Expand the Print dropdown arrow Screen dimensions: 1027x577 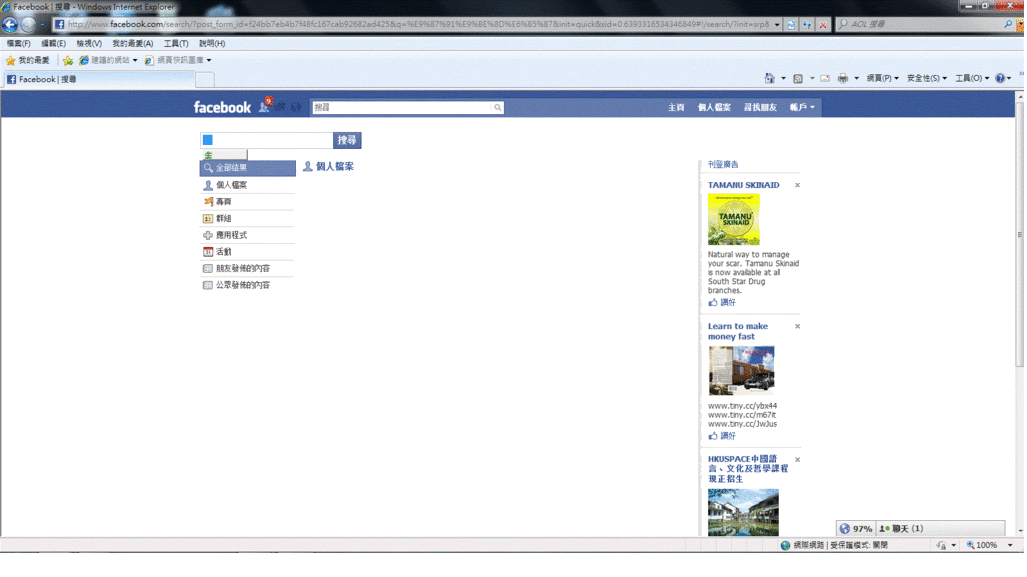coord(857,78)
